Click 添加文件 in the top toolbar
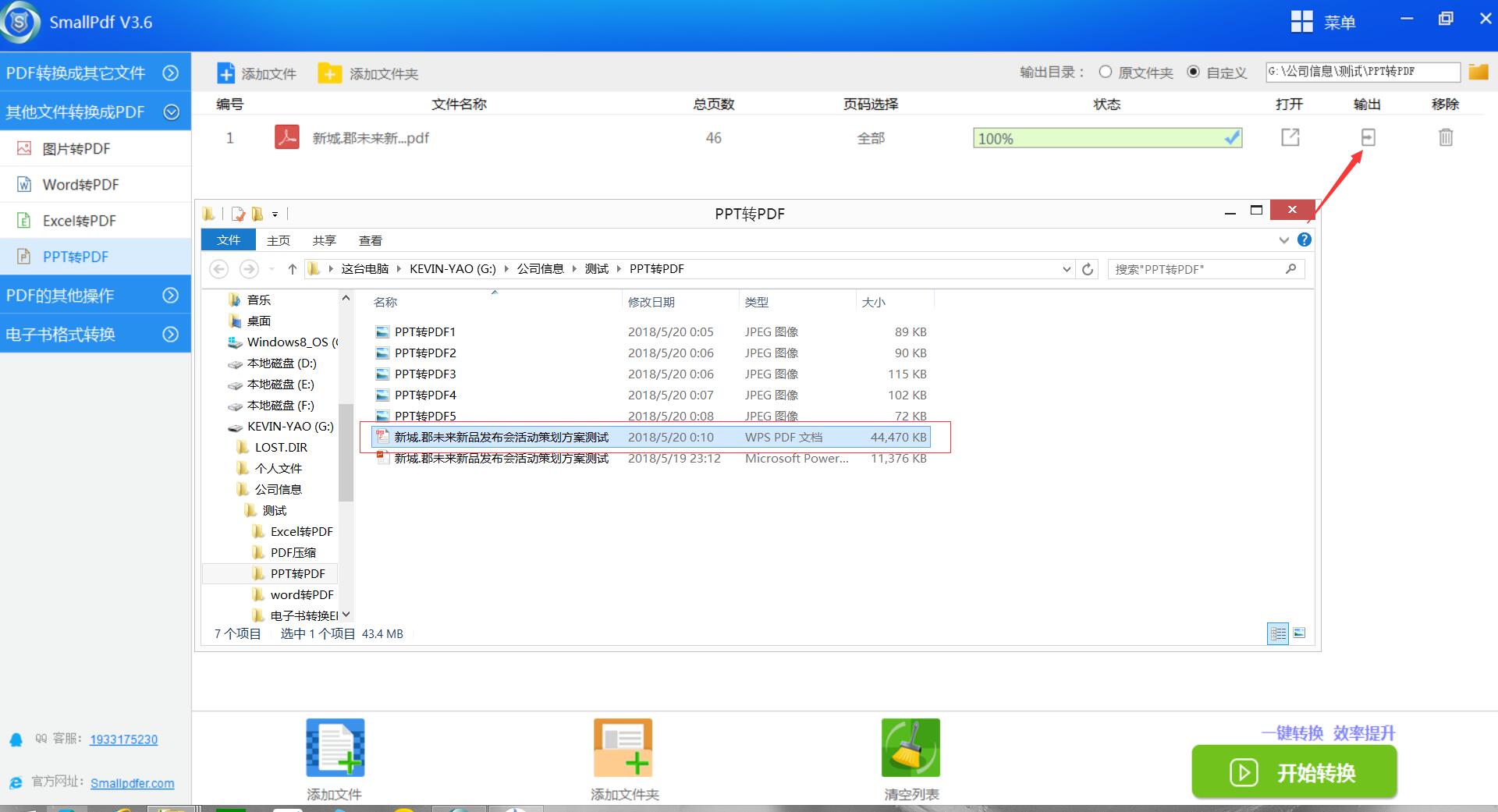The width and height of the screenshot is (1498, 812). coord(257,73)
